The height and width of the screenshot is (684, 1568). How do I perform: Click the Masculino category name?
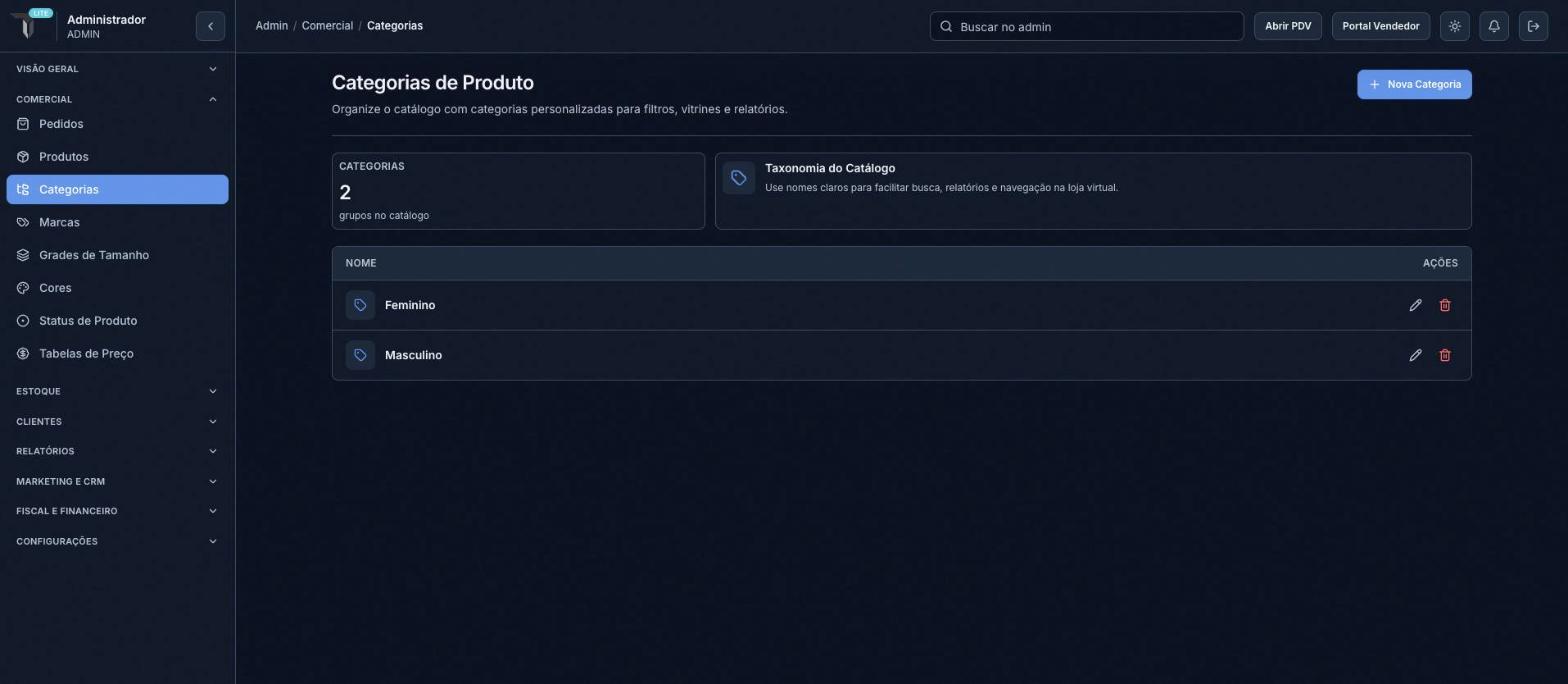(x=413, y=355)
